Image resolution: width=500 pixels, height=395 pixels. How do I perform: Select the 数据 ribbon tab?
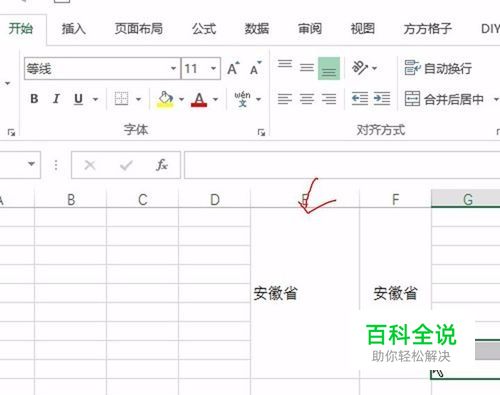(257, 29)
